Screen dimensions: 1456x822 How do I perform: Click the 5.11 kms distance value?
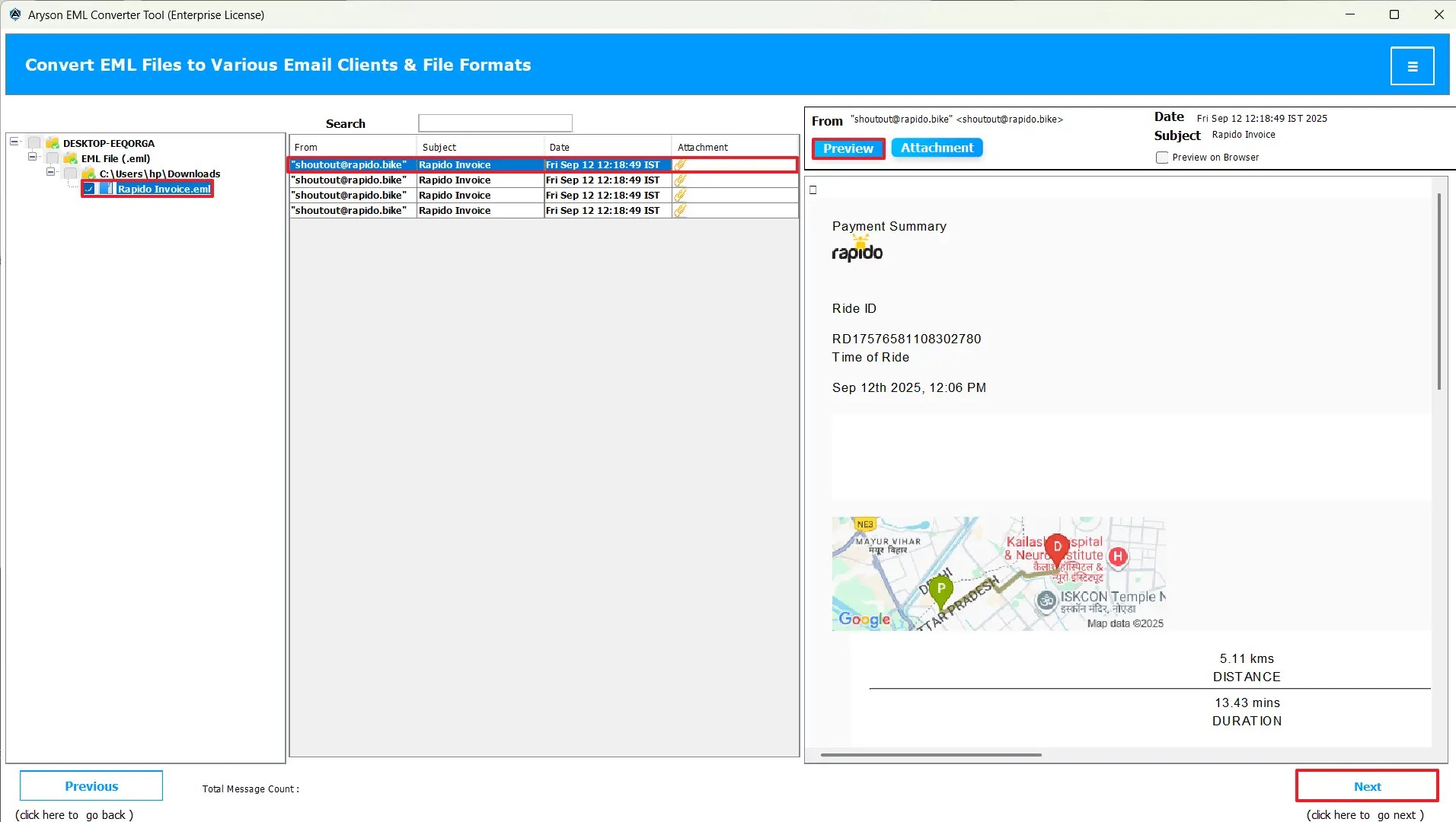tap(1247, 658)
